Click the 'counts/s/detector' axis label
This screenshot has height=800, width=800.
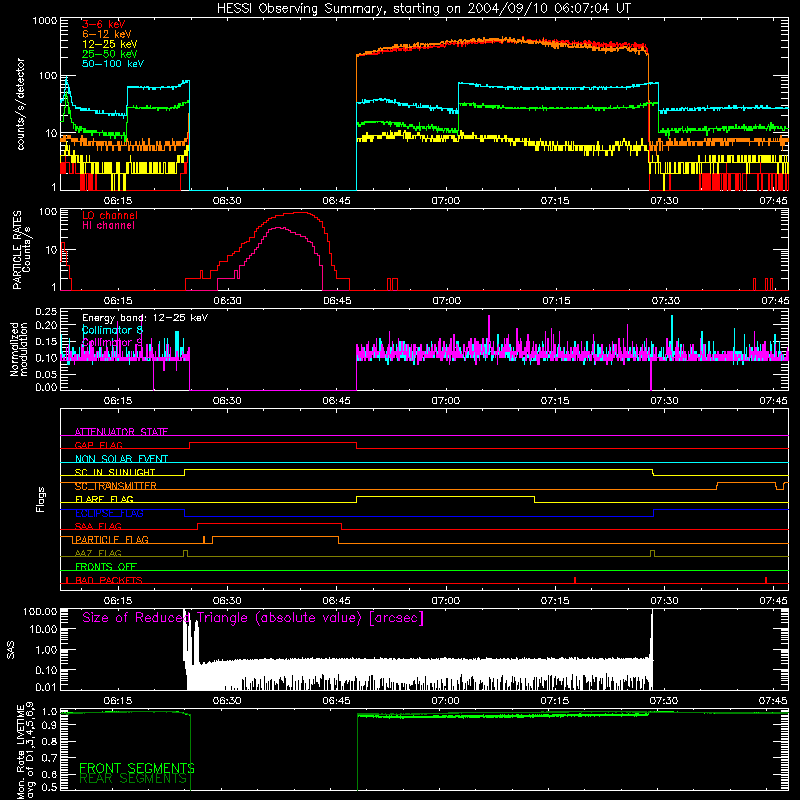click(21, 104)
